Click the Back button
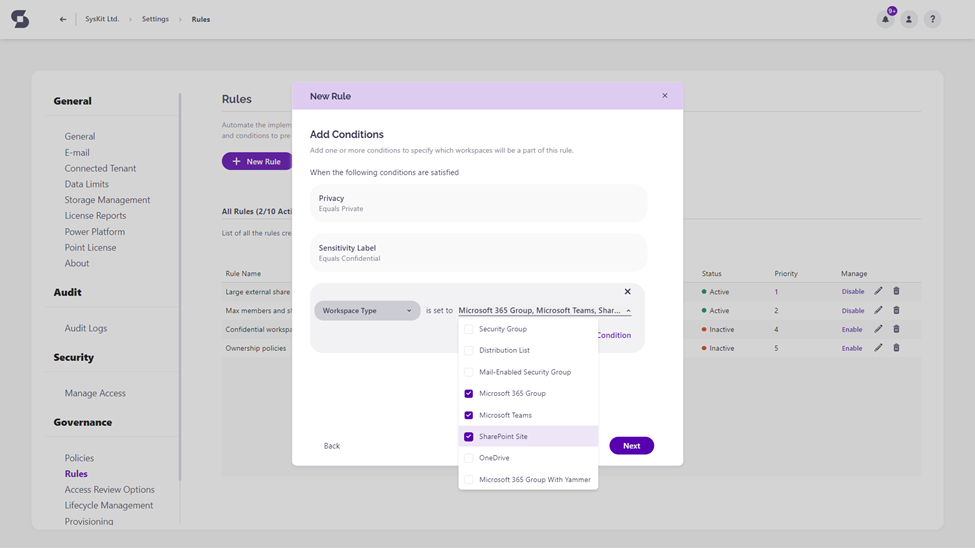Viewport: 975px width, 548px height. 331,446
